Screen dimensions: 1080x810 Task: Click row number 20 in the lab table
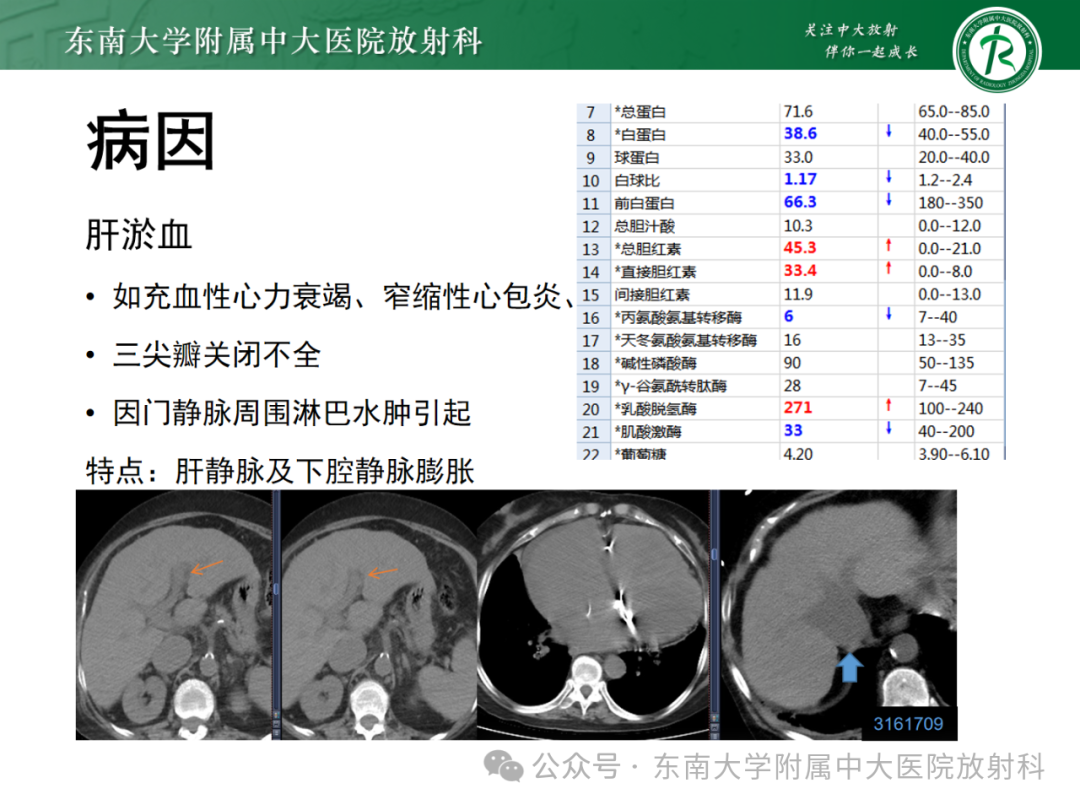(x=591, y=409)
